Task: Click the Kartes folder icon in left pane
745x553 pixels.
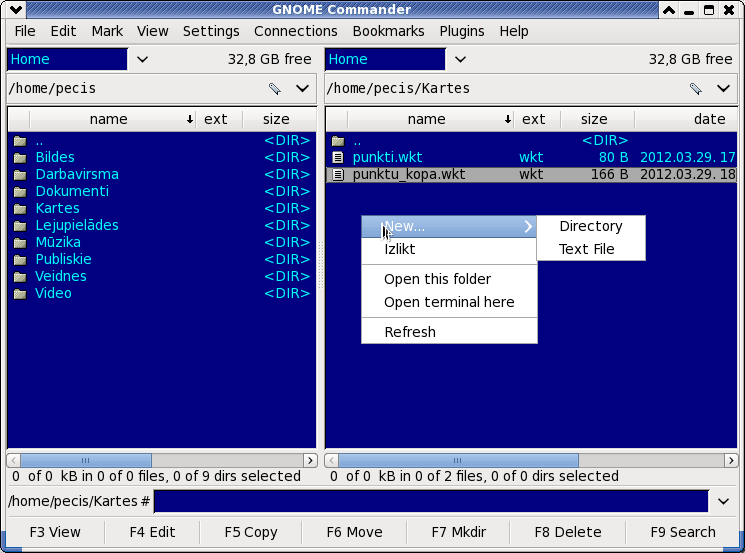Action: 20,209
